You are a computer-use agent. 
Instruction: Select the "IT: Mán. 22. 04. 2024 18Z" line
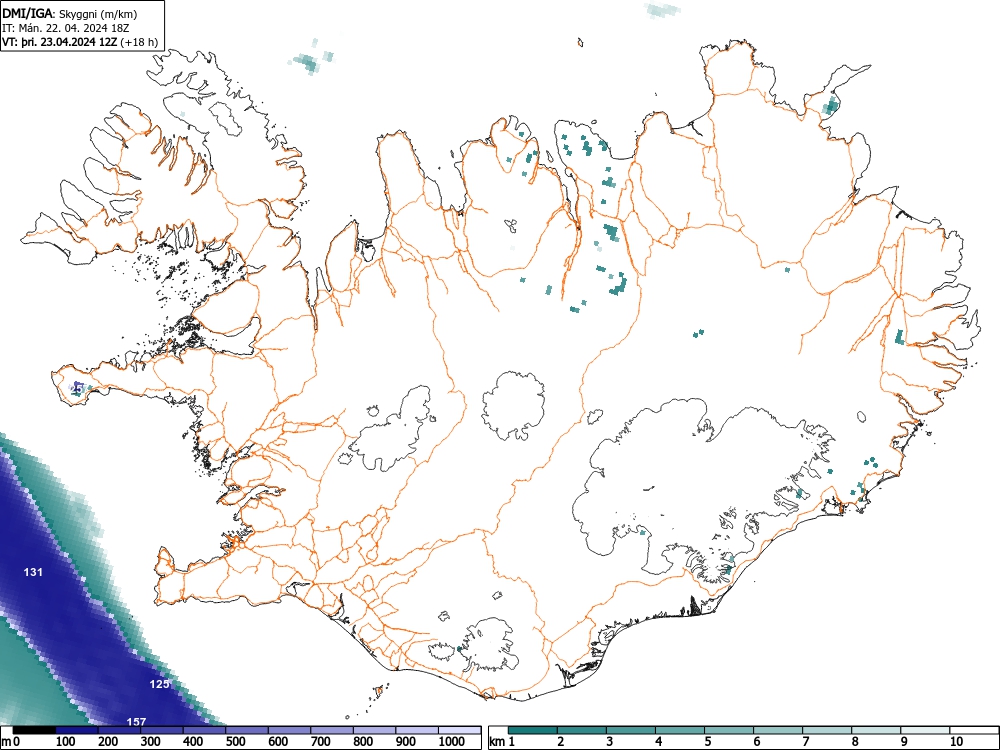[66, 29]
